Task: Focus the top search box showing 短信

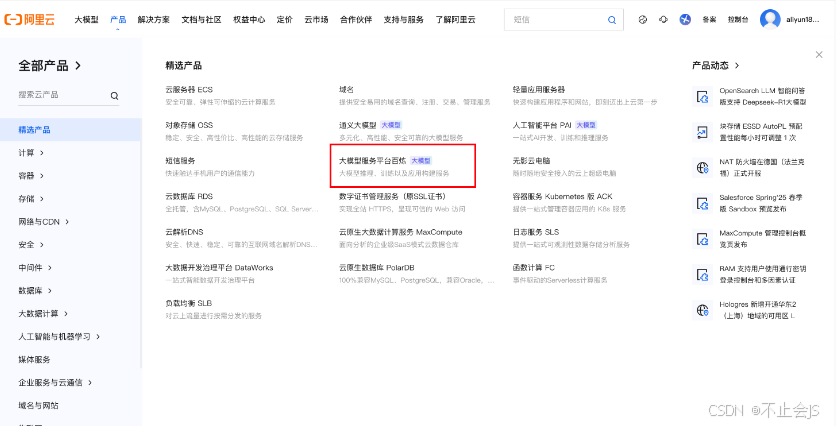Action: point(564,20)
